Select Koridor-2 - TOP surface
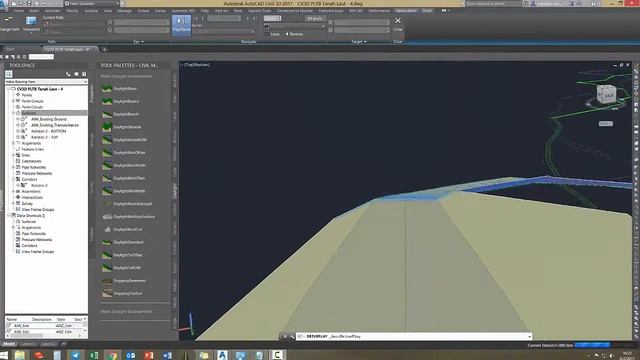Image resolution: width=640 pixels, height=360 pixels. (44, 138)
